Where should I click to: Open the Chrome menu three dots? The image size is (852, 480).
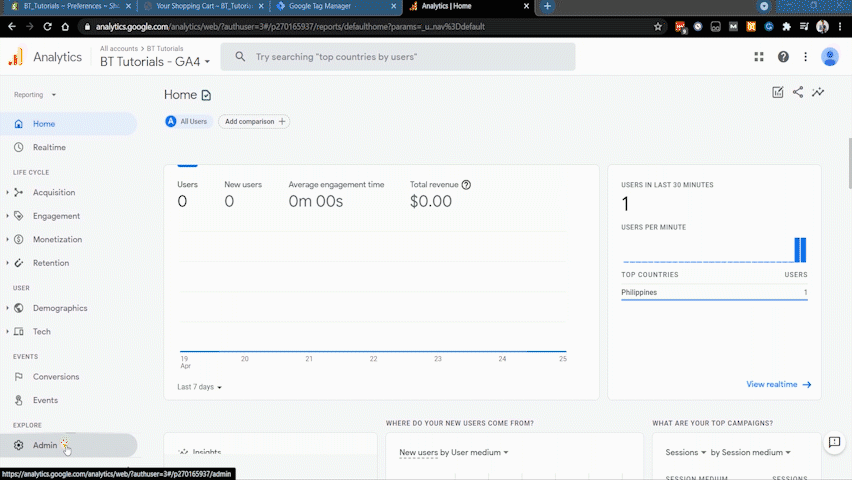(840, 27)
